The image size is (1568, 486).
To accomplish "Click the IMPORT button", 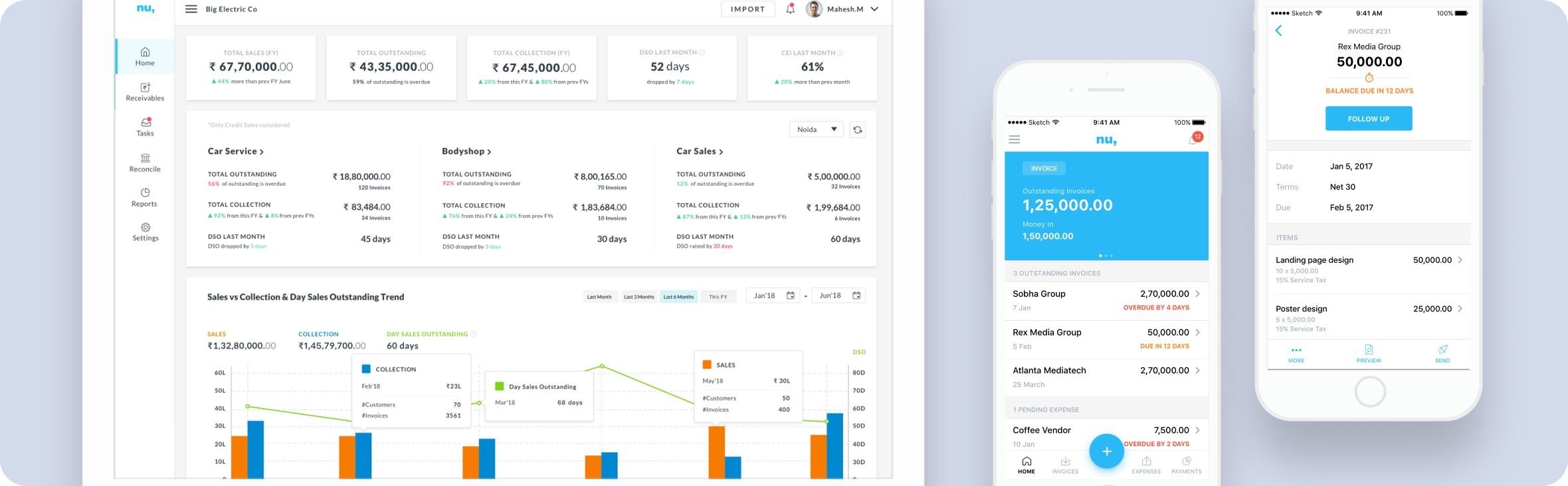I will click(x=748, y=9).
